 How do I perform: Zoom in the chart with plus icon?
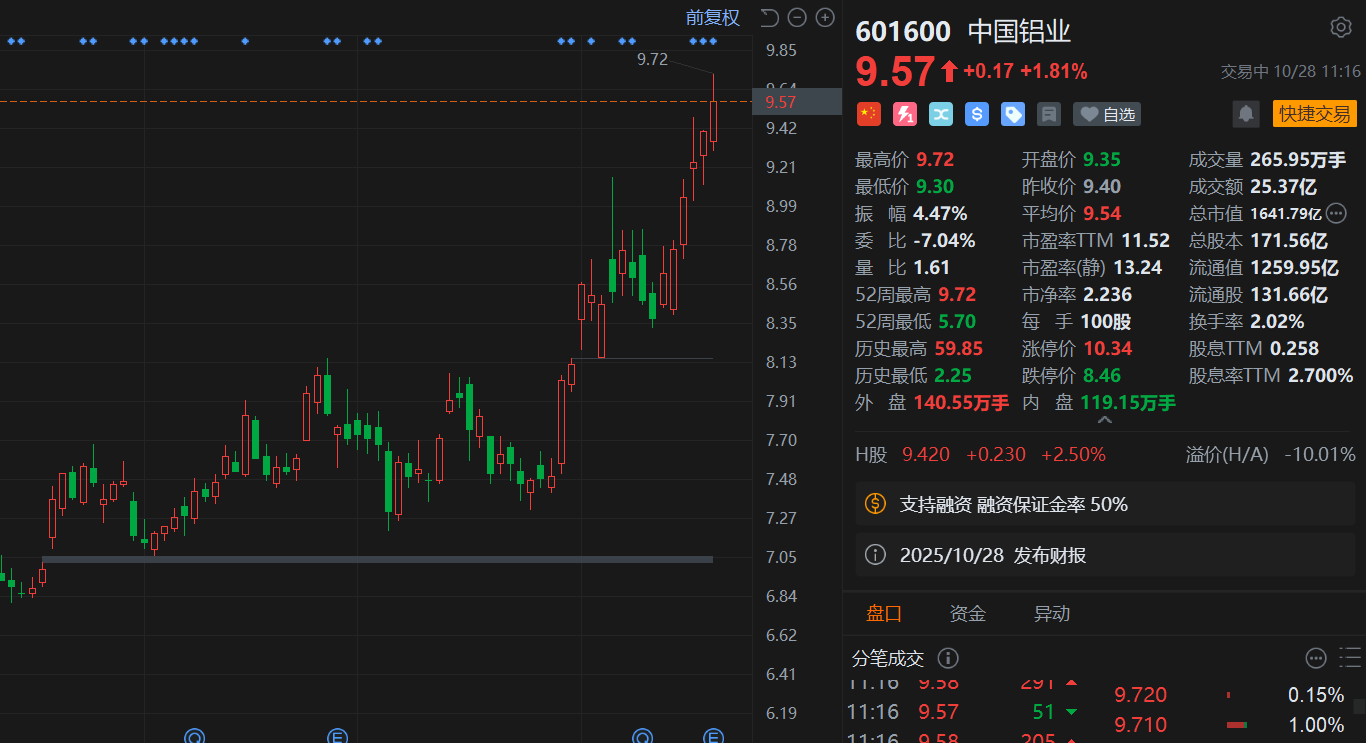pos(825,17)
